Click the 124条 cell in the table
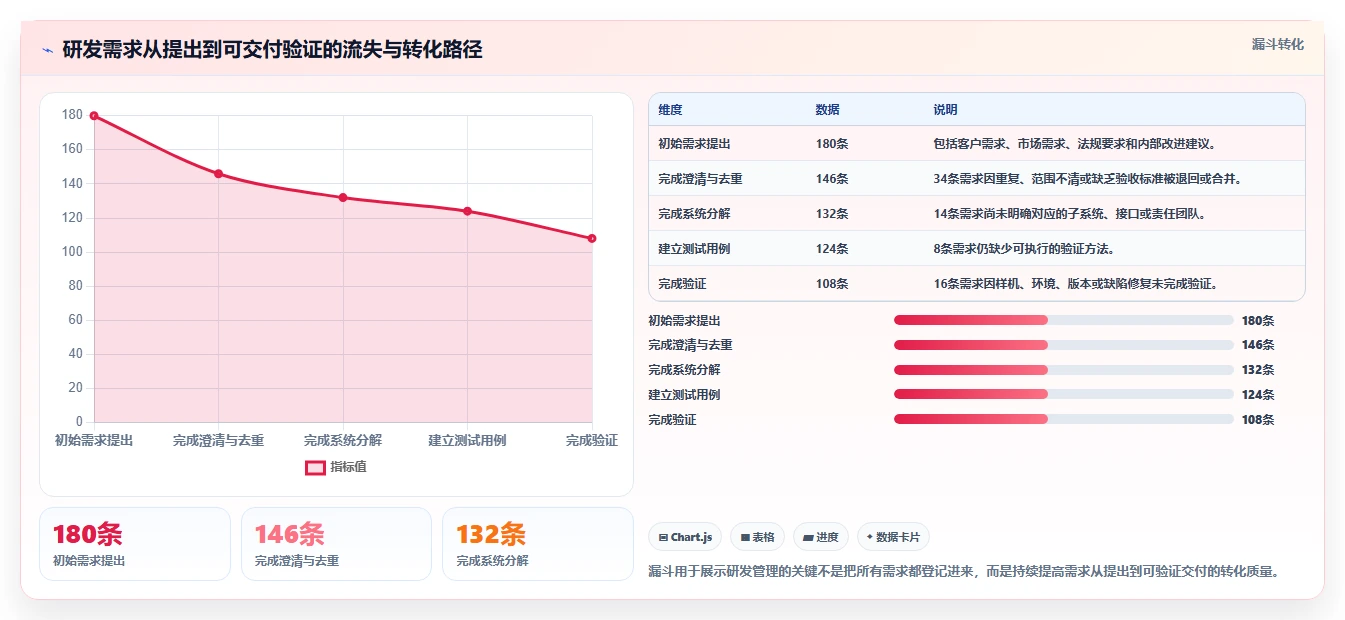Screen dimensions: 1345x620 point(832,249)
